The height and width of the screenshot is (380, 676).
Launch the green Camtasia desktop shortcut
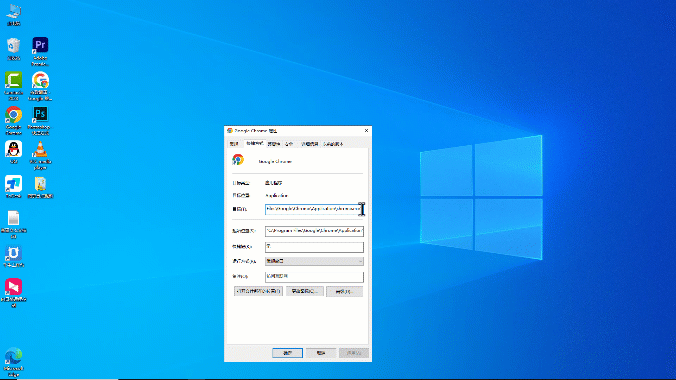point(14,86)
